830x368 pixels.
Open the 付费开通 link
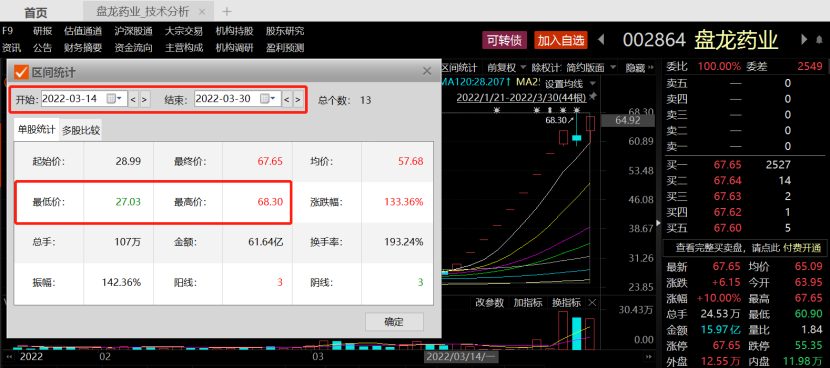pyautogui.click(x=802, y=248)
